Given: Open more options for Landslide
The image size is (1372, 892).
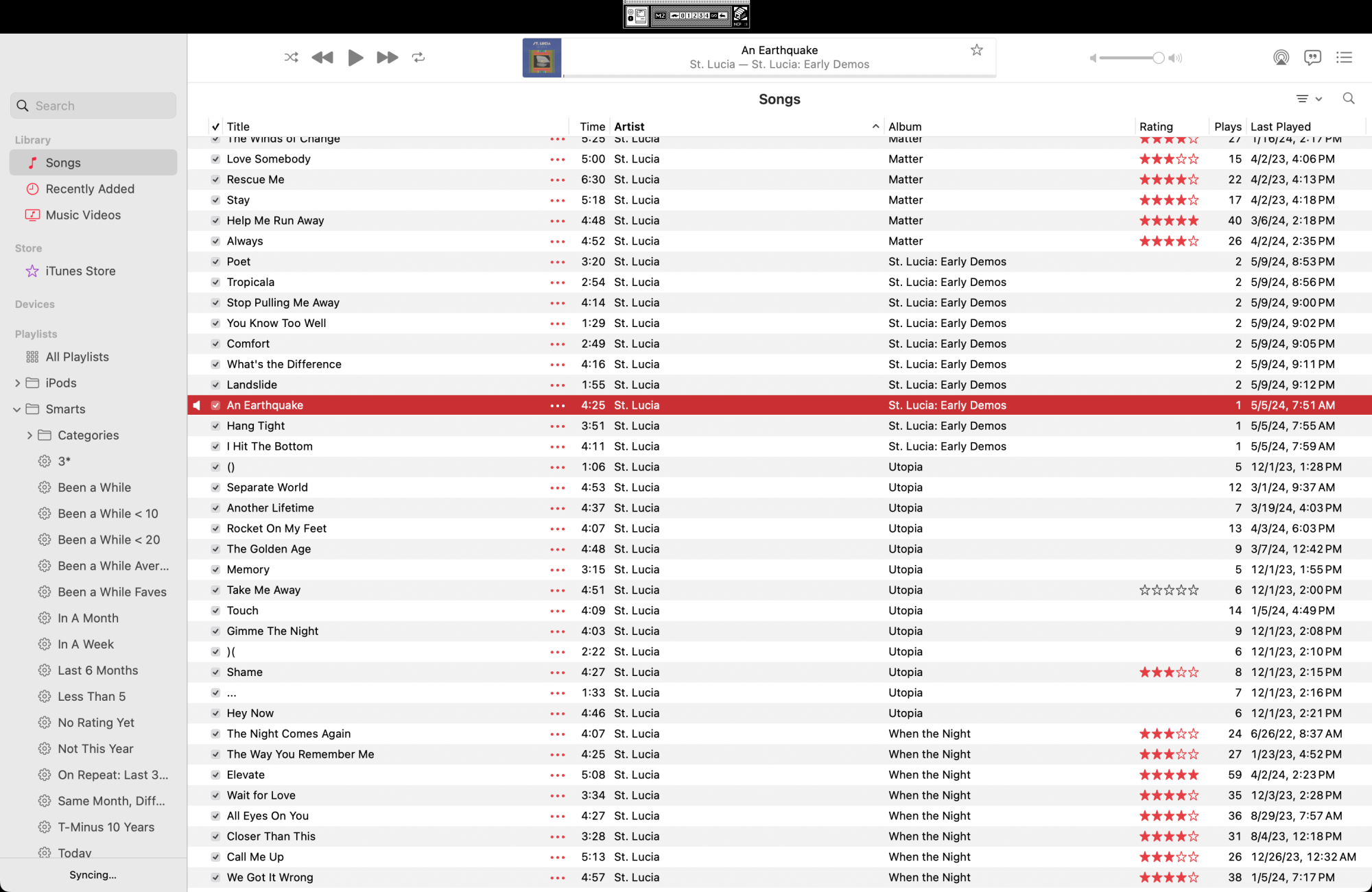Looking at the screenshot, I should pyautogui.click(x=558, y=385).
